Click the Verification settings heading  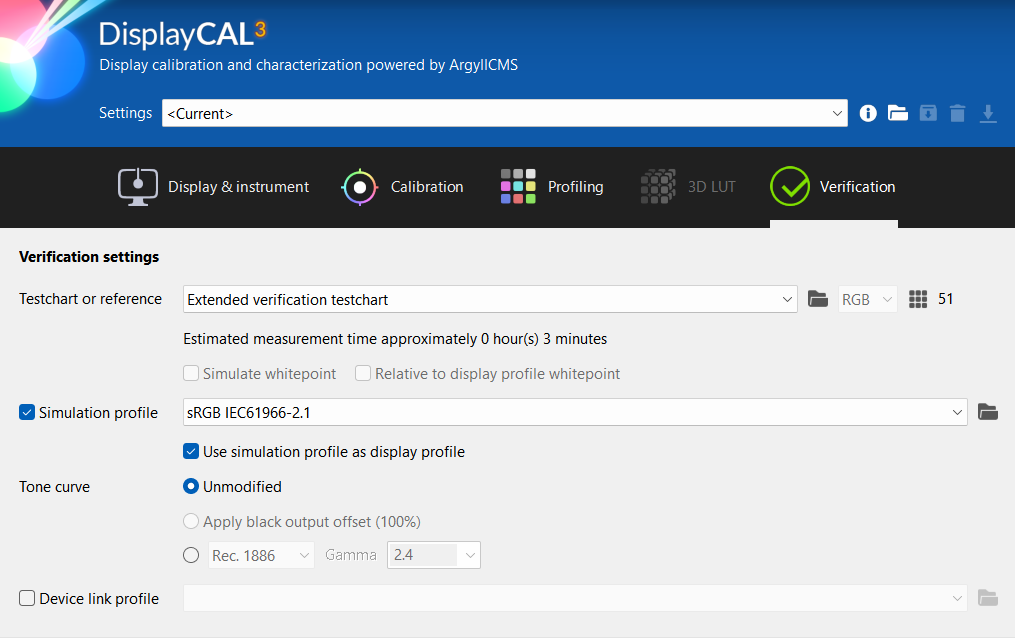[89, 257]
